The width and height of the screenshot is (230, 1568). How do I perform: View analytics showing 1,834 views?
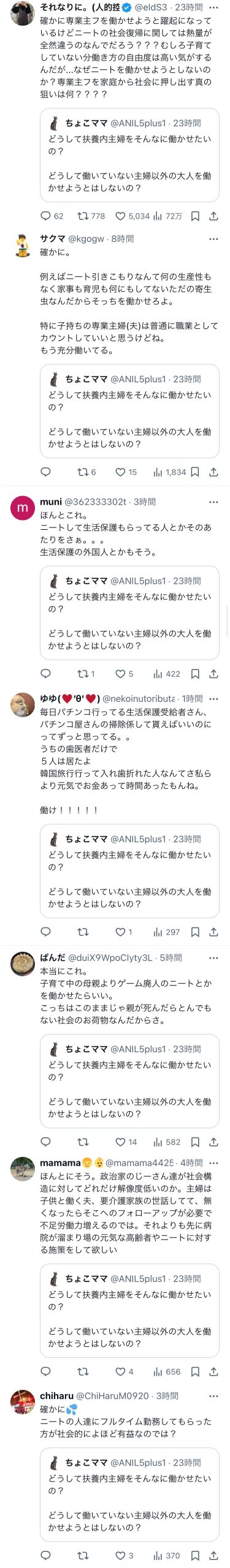coord(169,472)
